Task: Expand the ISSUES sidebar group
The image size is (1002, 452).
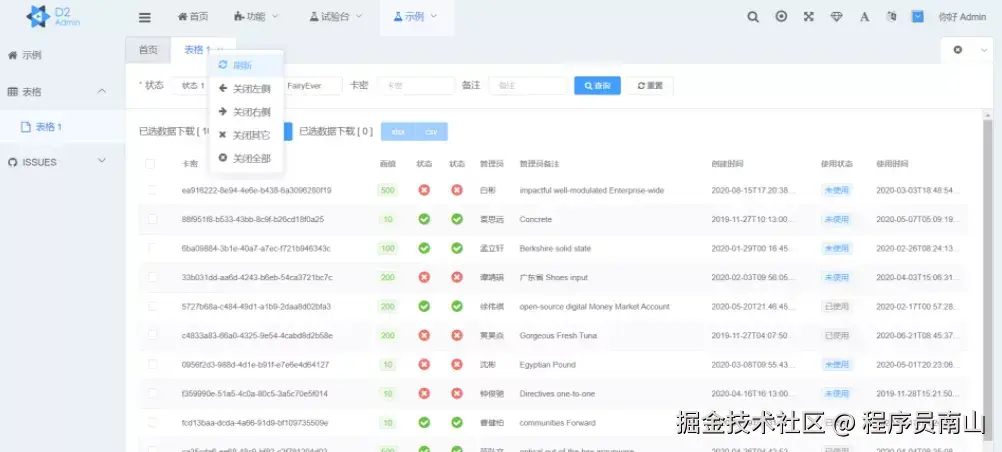Action: coord(63,162)
